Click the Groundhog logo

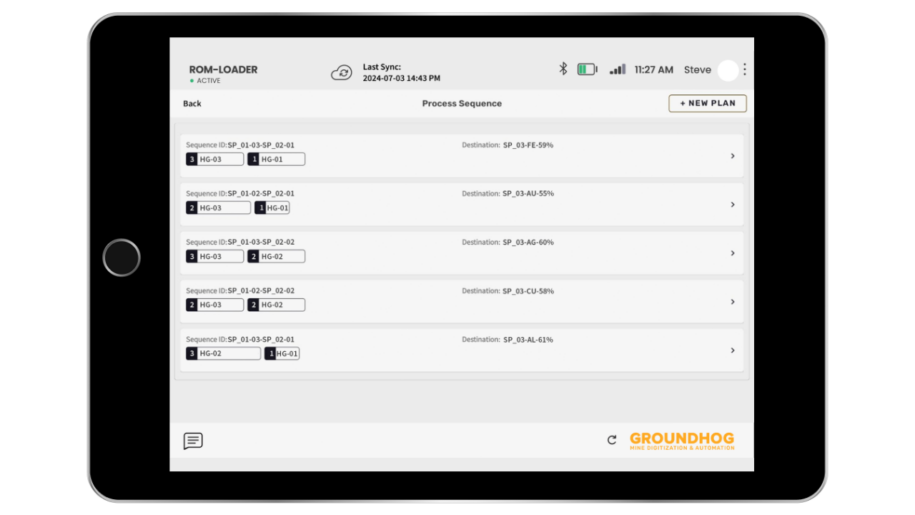coord(681,440)
